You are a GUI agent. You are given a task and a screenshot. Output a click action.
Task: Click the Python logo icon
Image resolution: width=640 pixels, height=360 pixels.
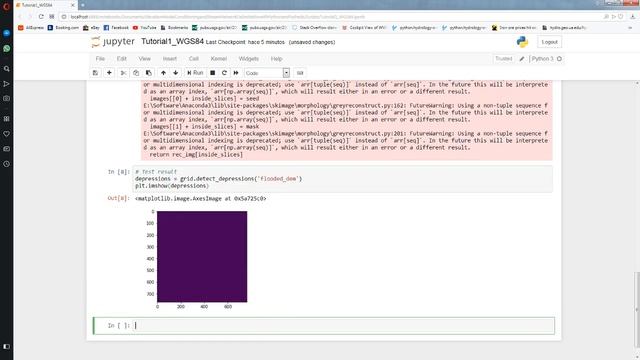point(522,42)
